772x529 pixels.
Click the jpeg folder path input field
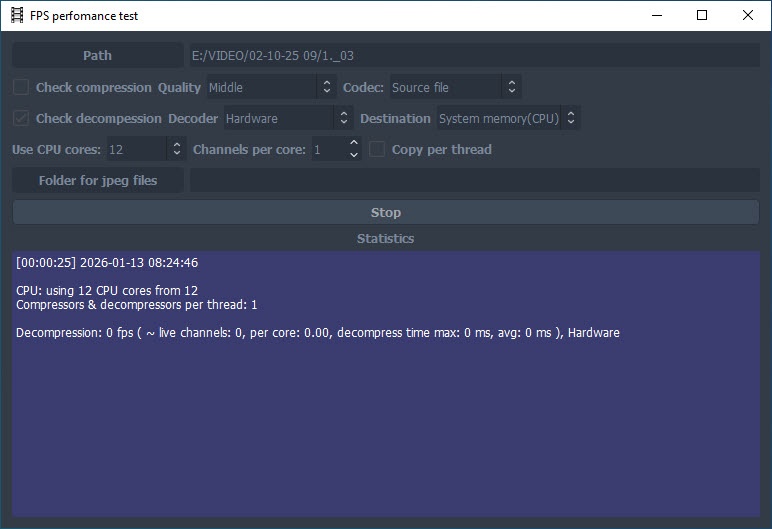[475, 180]
